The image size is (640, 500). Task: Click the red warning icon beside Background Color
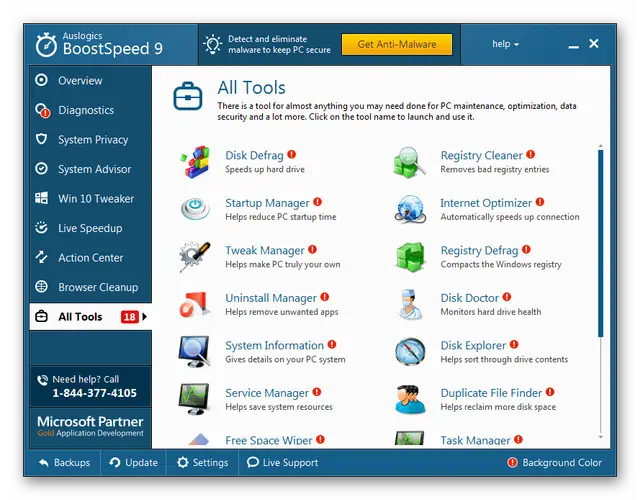[512, 462]
